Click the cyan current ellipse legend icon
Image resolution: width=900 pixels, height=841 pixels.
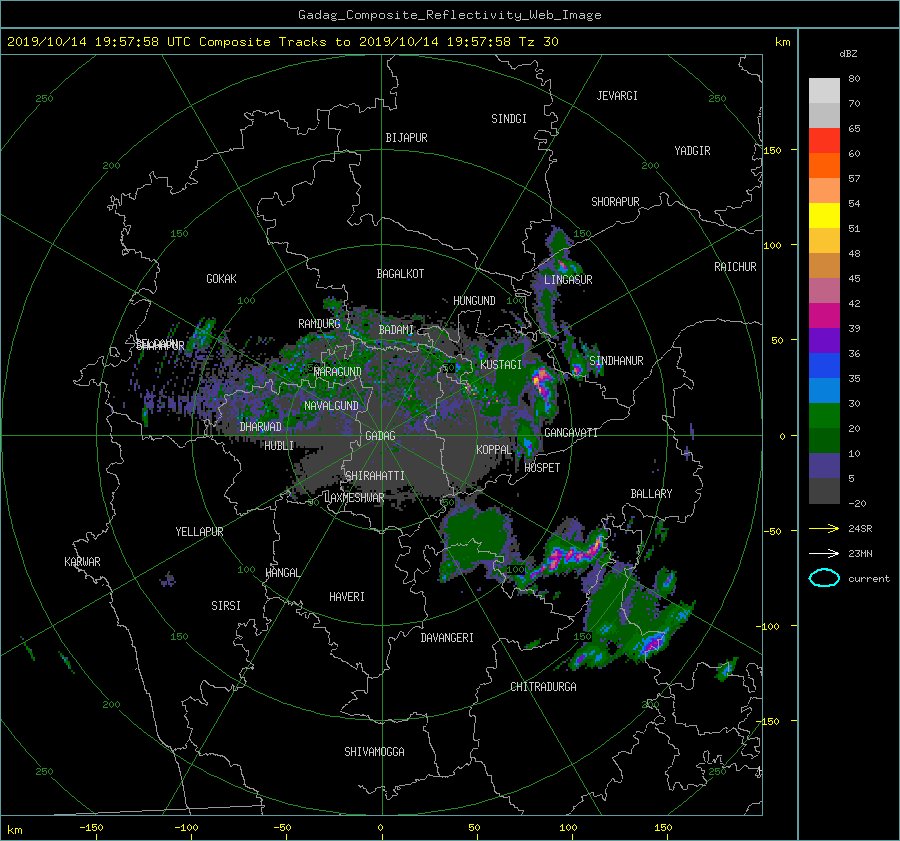(x=824, y=578)
